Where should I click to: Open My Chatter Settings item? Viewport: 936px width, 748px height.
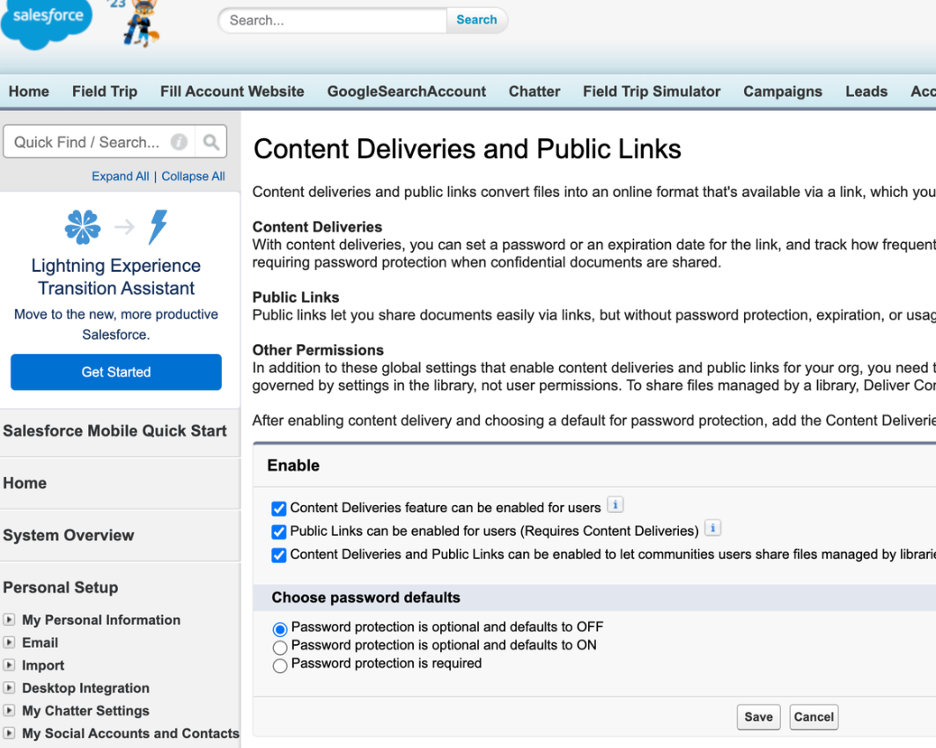85,710
